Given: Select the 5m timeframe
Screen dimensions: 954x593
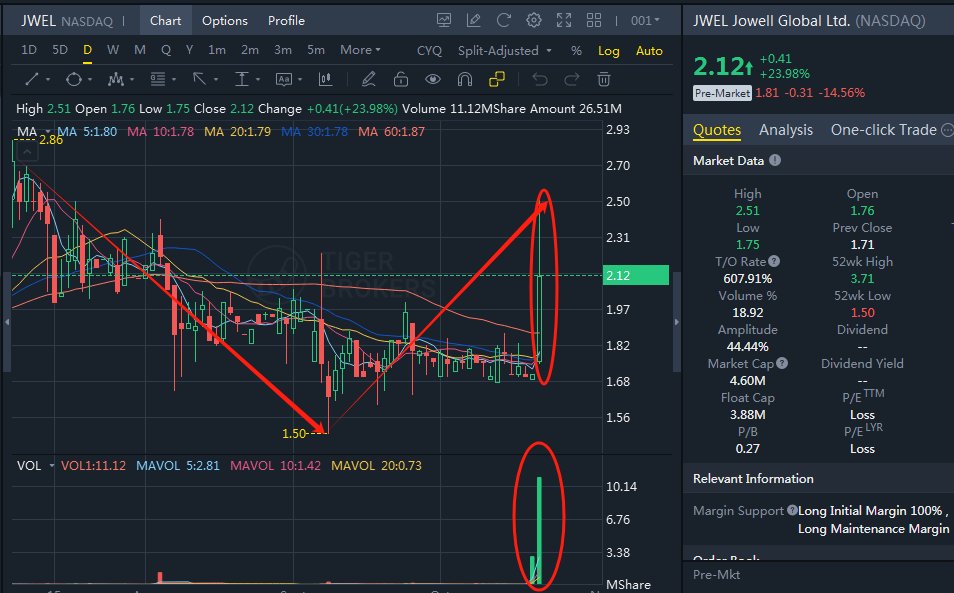Looking at the screenshot, I should point(316,50).
